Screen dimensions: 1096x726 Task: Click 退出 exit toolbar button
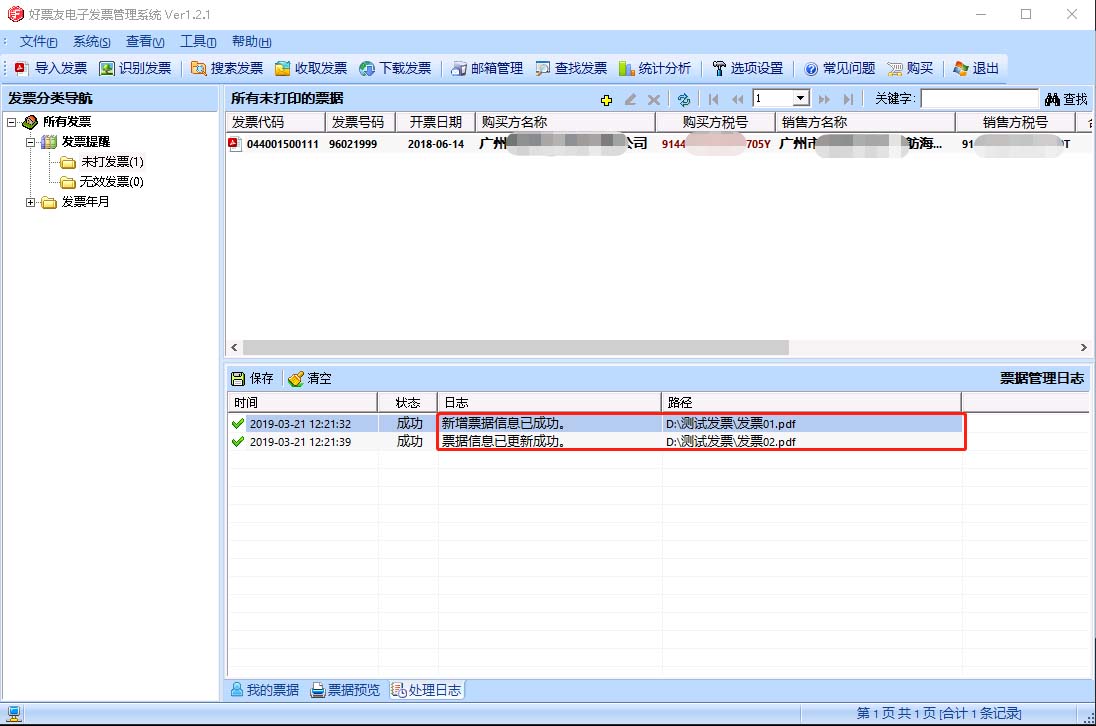click(x=976, y=68)
